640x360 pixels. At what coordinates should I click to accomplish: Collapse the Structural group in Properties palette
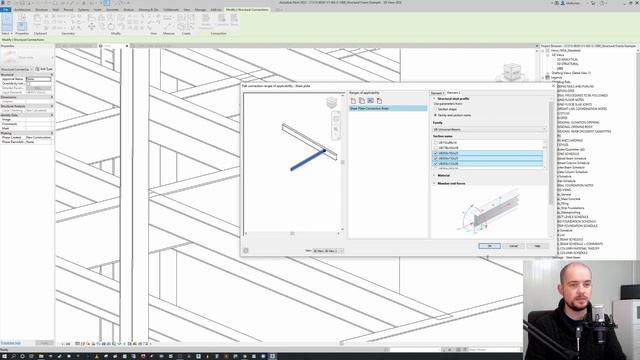point(52,75)
